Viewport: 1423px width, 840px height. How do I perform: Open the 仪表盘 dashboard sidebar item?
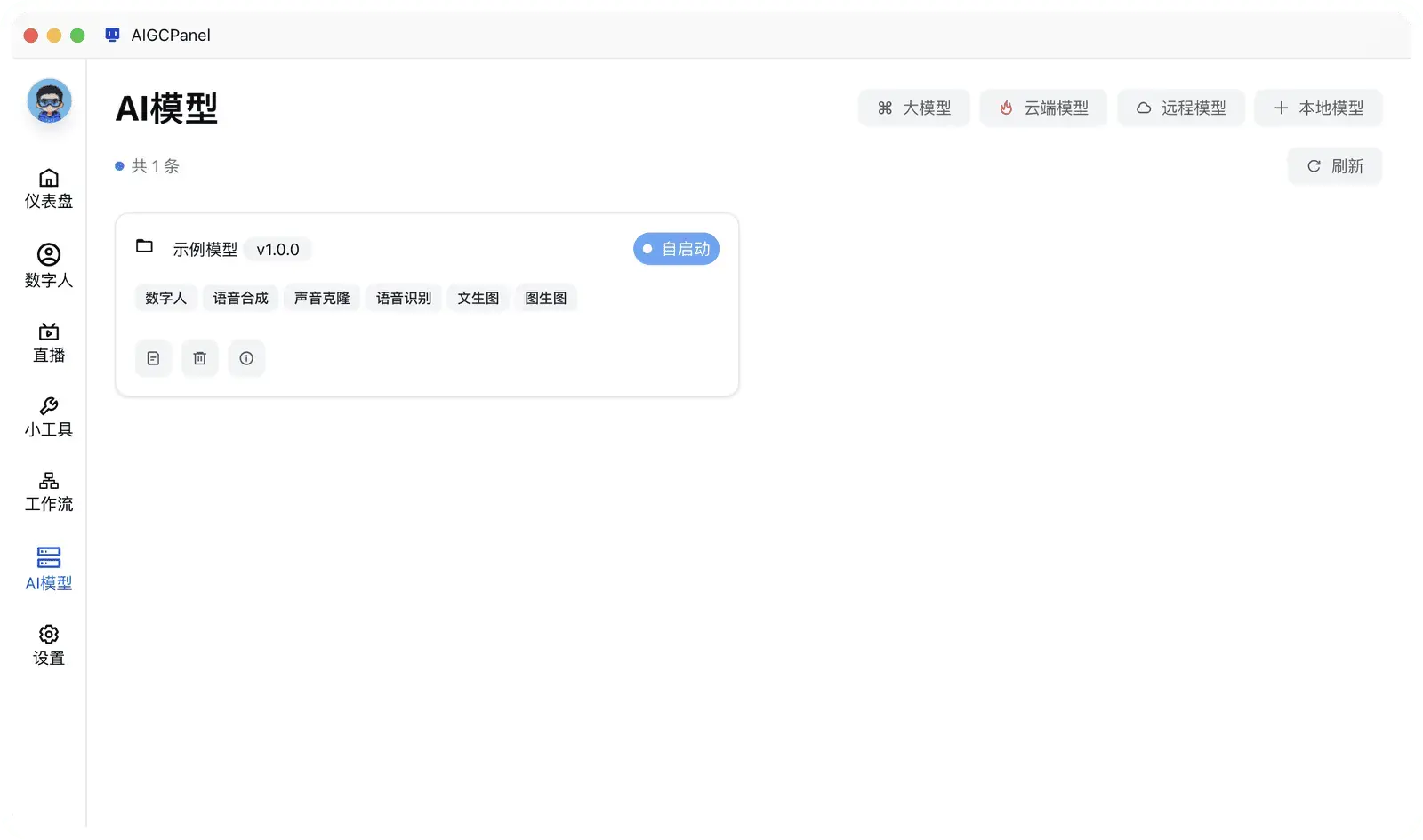pos(49,188)
